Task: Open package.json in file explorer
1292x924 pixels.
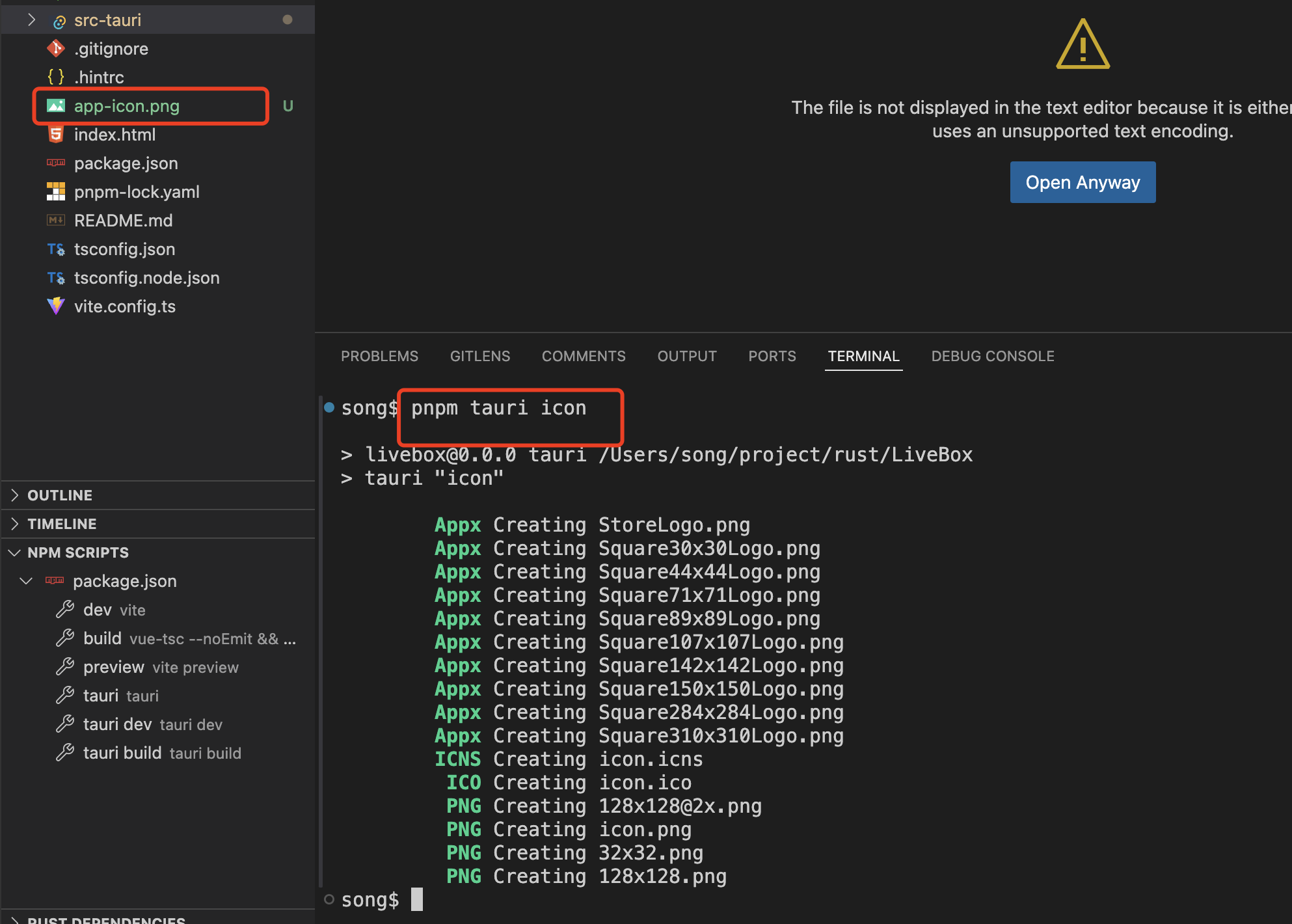Action: click(x=126, y=163)
